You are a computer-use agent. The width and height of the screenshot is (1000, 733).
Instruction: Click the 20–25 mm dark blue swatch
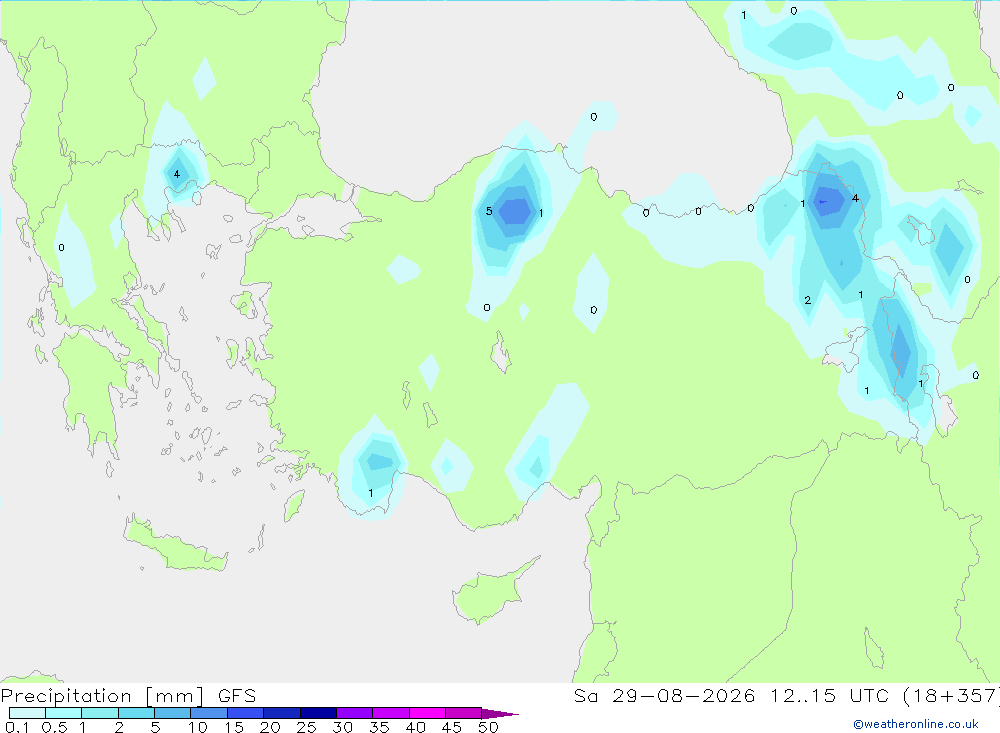click(x=281, y=713)
